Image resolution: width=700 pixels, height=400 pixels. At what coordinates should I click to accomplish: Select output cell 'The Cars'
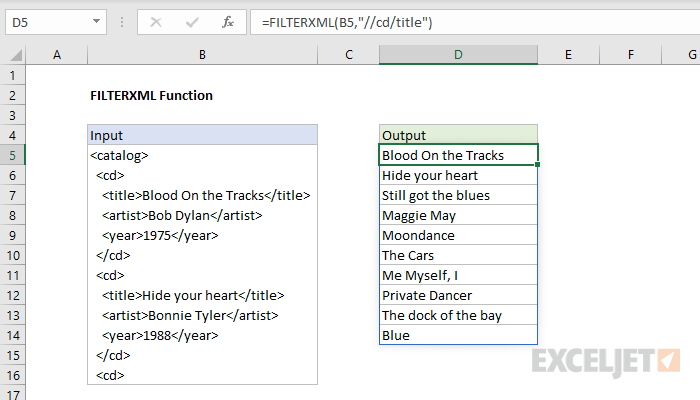tap(458, 255)
